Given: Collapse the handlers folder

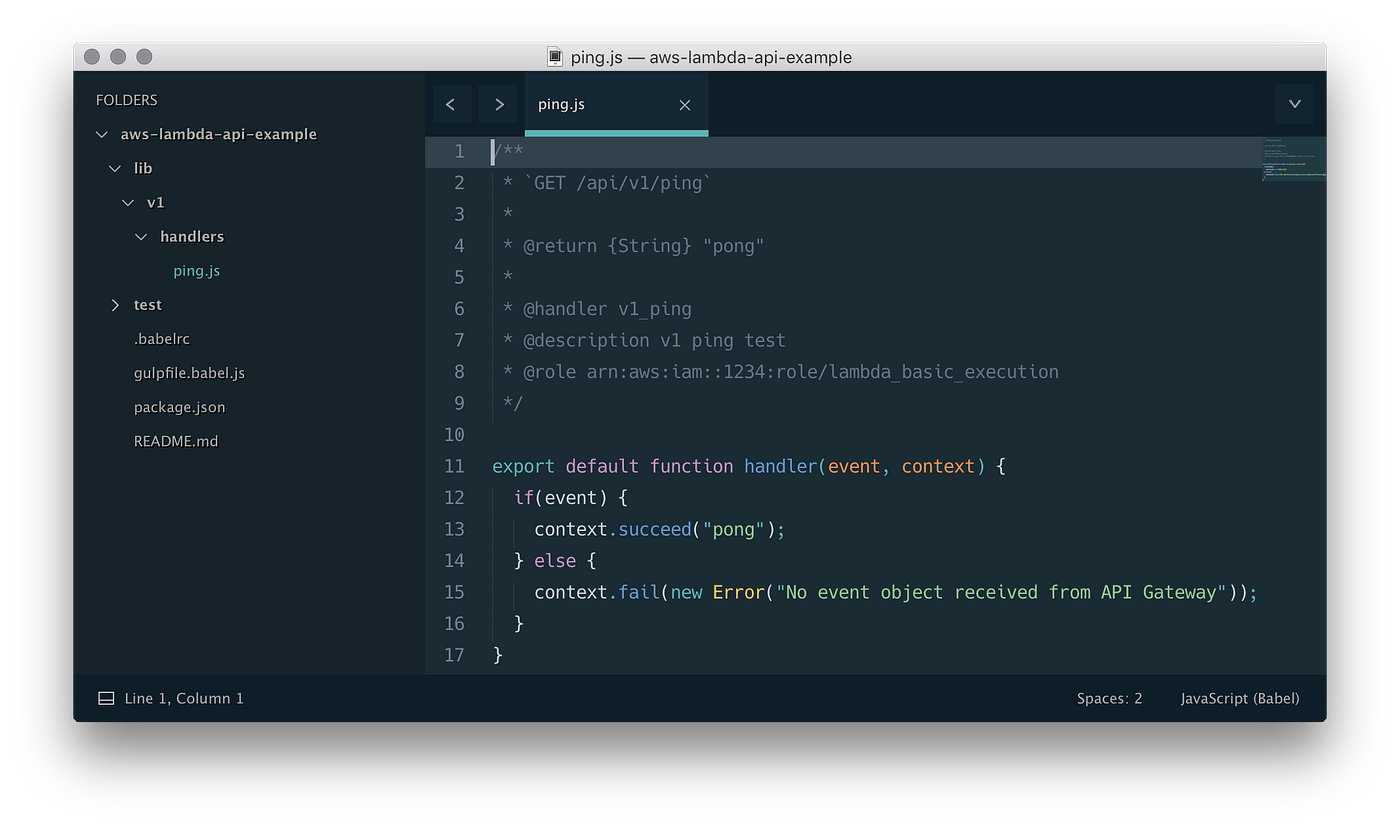Looking at the screenshot, I should (x=141, y=236).
